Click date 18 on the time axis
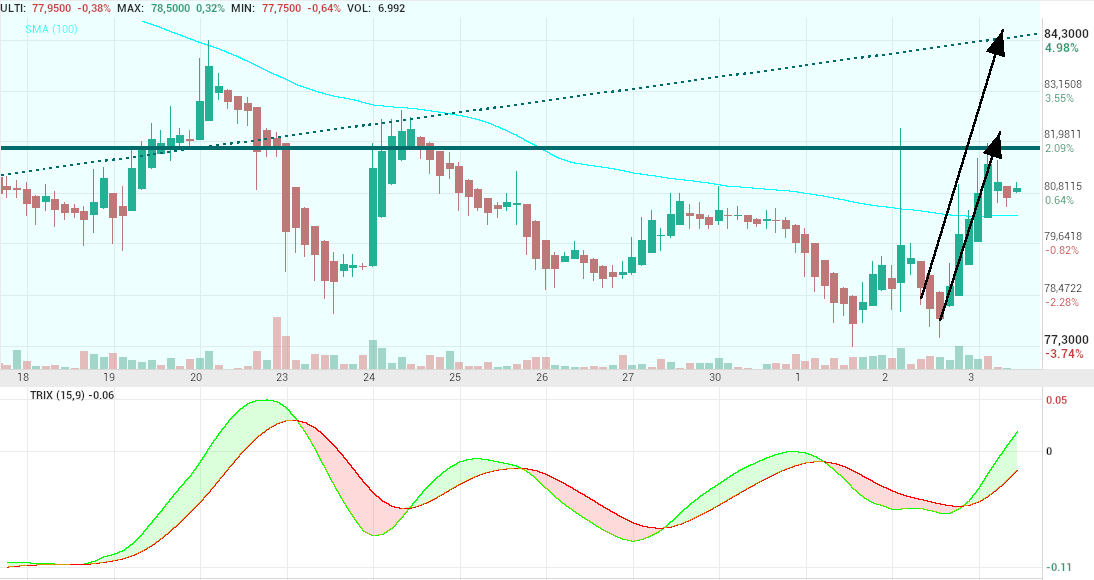The height and width of the screenshot is (580, 1094). [x=23, y=378]
